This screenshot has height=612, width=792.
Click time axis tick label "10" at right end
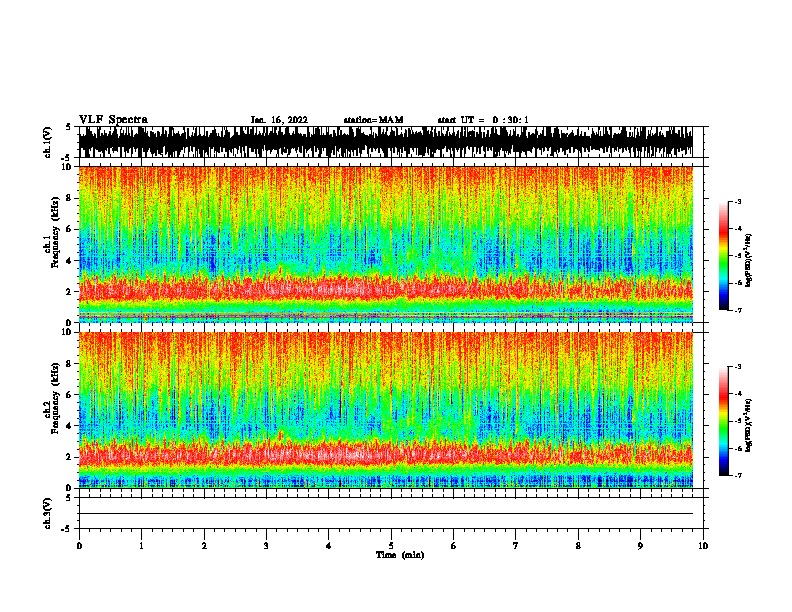703,546
